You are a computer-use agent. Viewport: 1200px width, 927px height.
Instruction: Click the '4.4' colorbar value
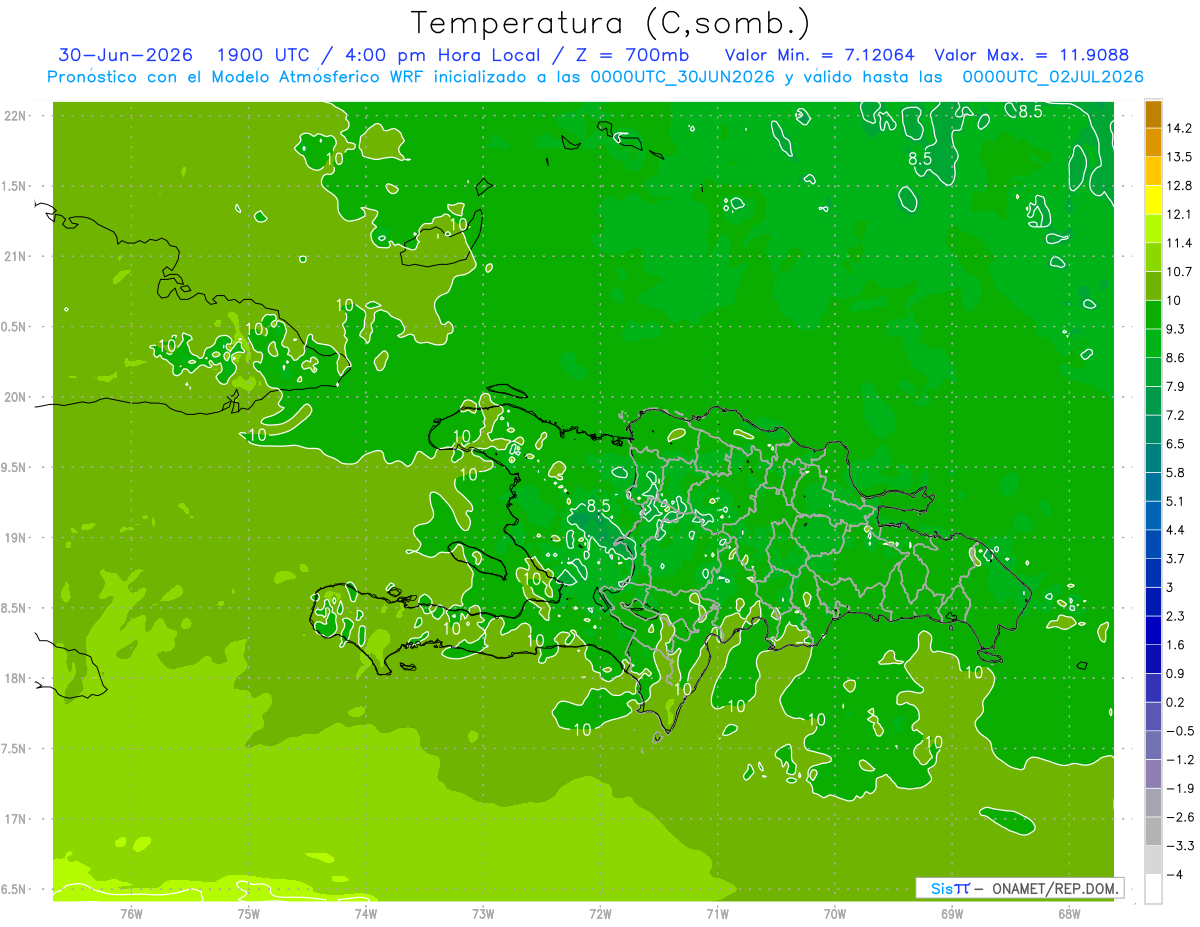point(1176,530)
